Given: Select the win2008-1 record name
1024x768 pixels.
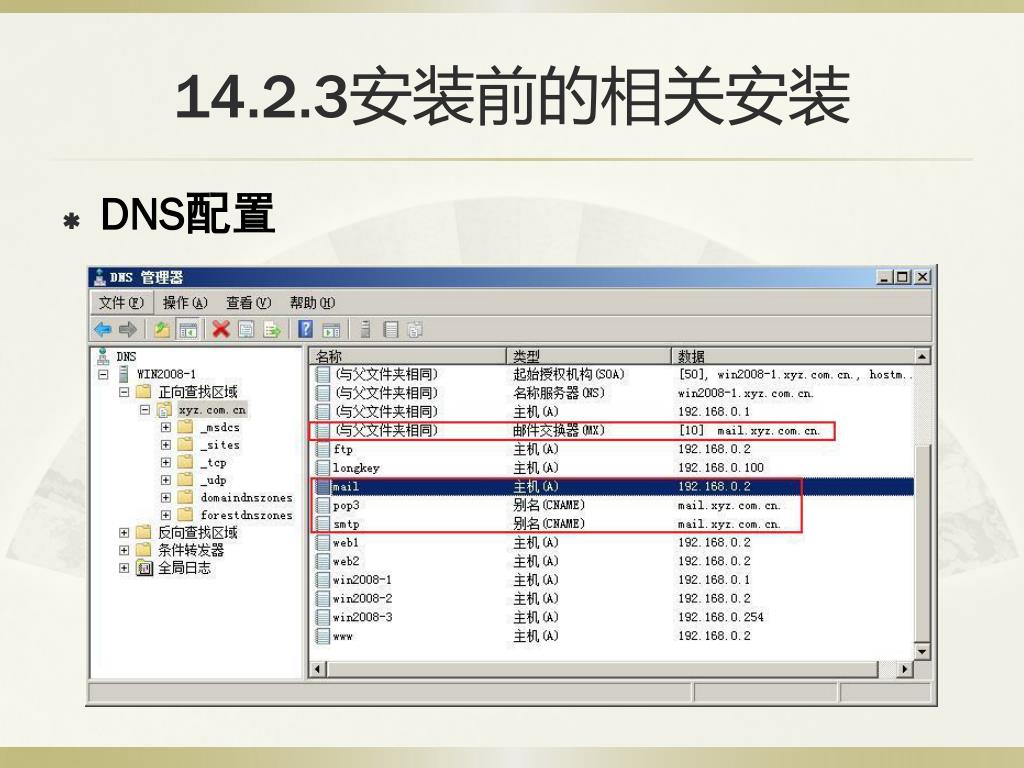Looking at the screenshot, I should coord(362,580).
